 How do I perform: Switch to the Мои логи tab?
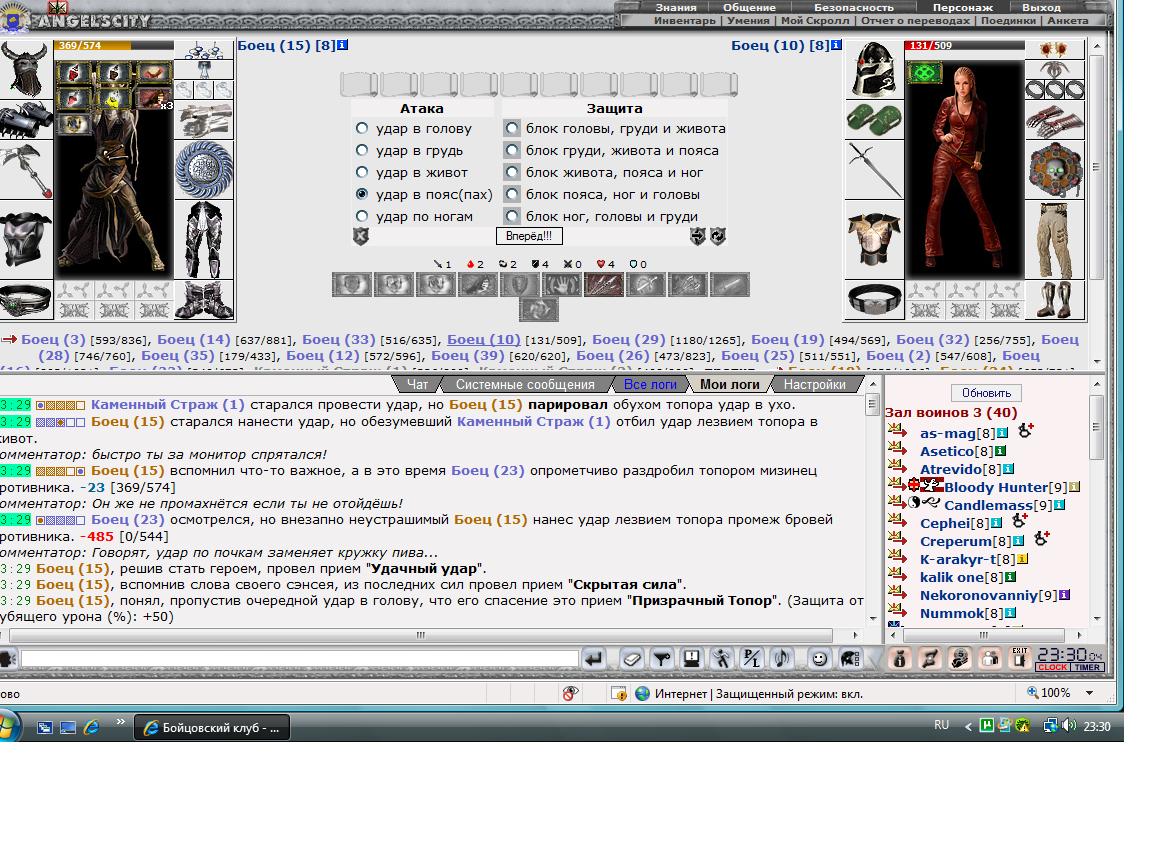(x=730, y=384)
